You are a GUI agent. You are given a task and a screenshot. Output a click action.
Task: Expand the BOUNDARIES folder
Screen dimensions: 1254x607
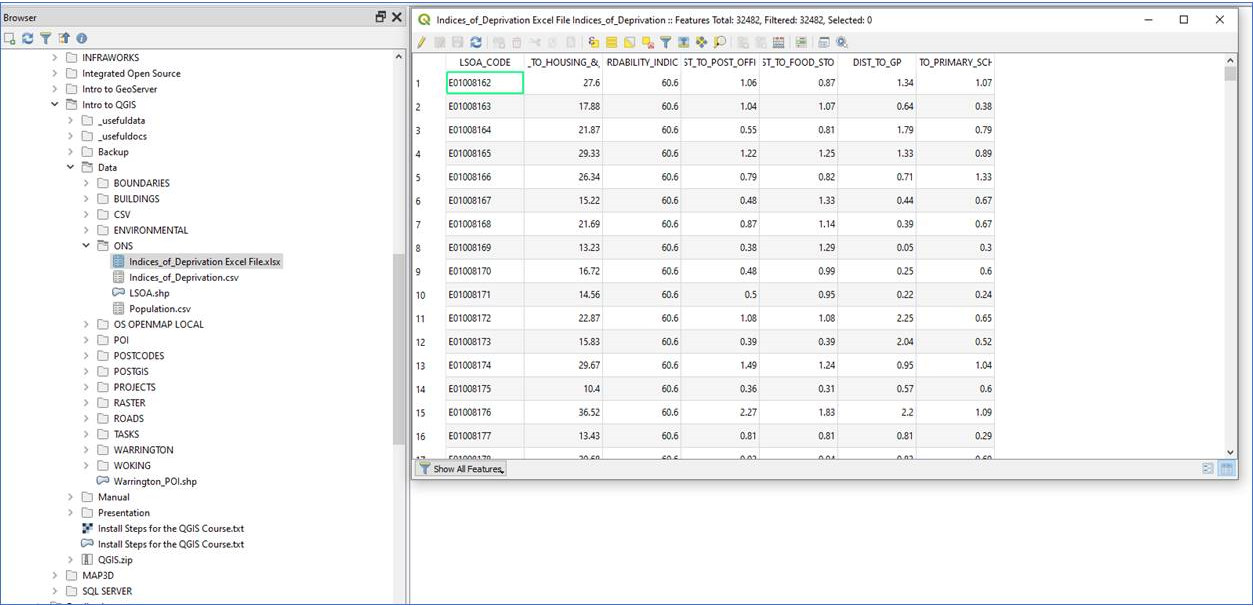[87, 184]
